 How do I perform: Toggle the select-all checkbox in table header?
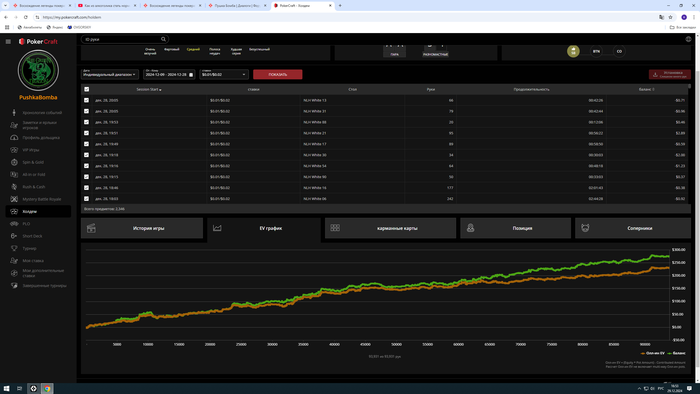[87, 89]
